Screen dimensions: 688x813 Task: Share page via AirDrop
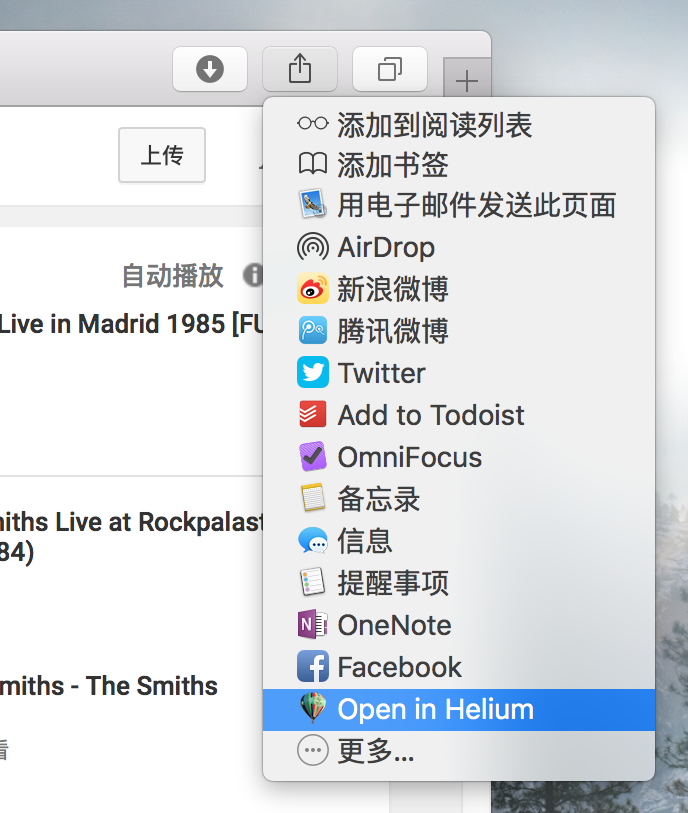[459, 247]
